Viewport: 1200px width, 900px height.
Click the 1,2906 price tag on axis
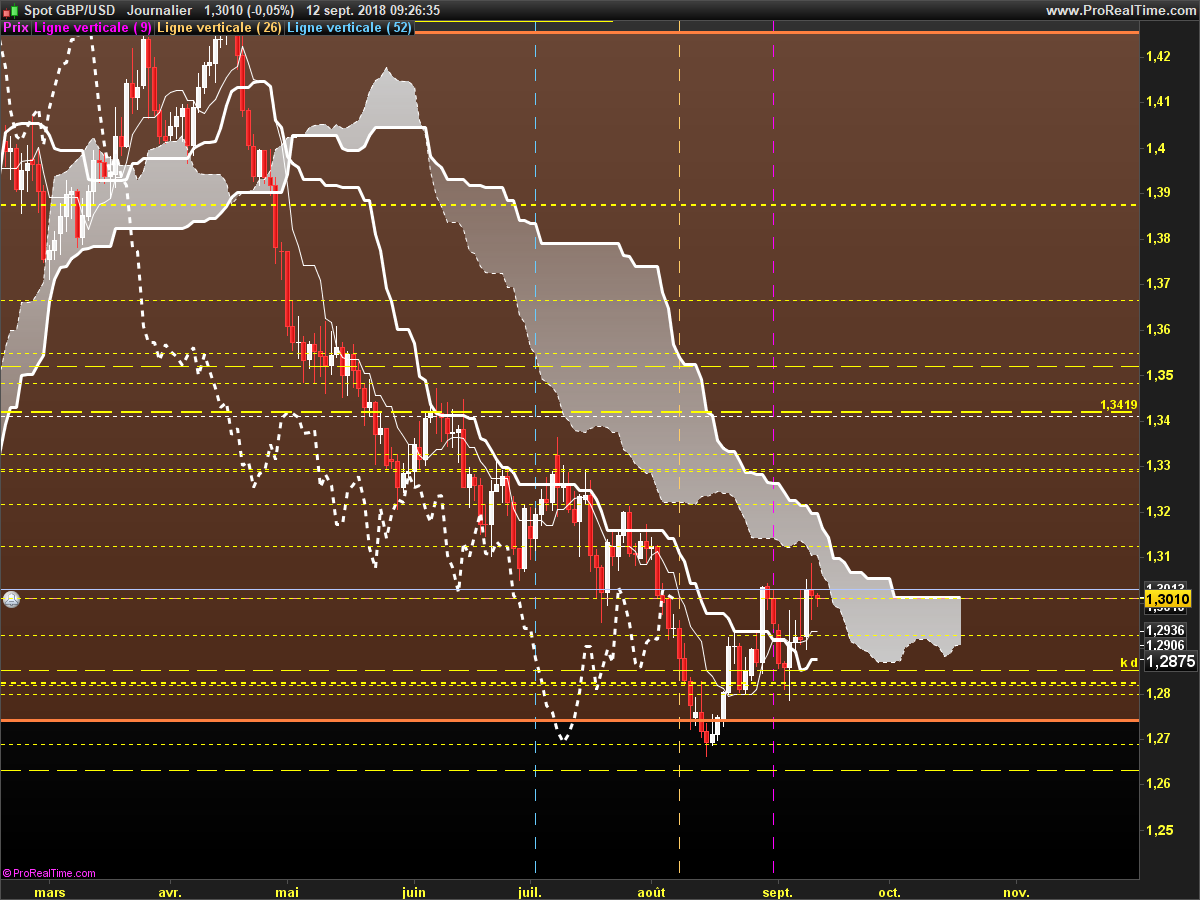point(1165,646)
